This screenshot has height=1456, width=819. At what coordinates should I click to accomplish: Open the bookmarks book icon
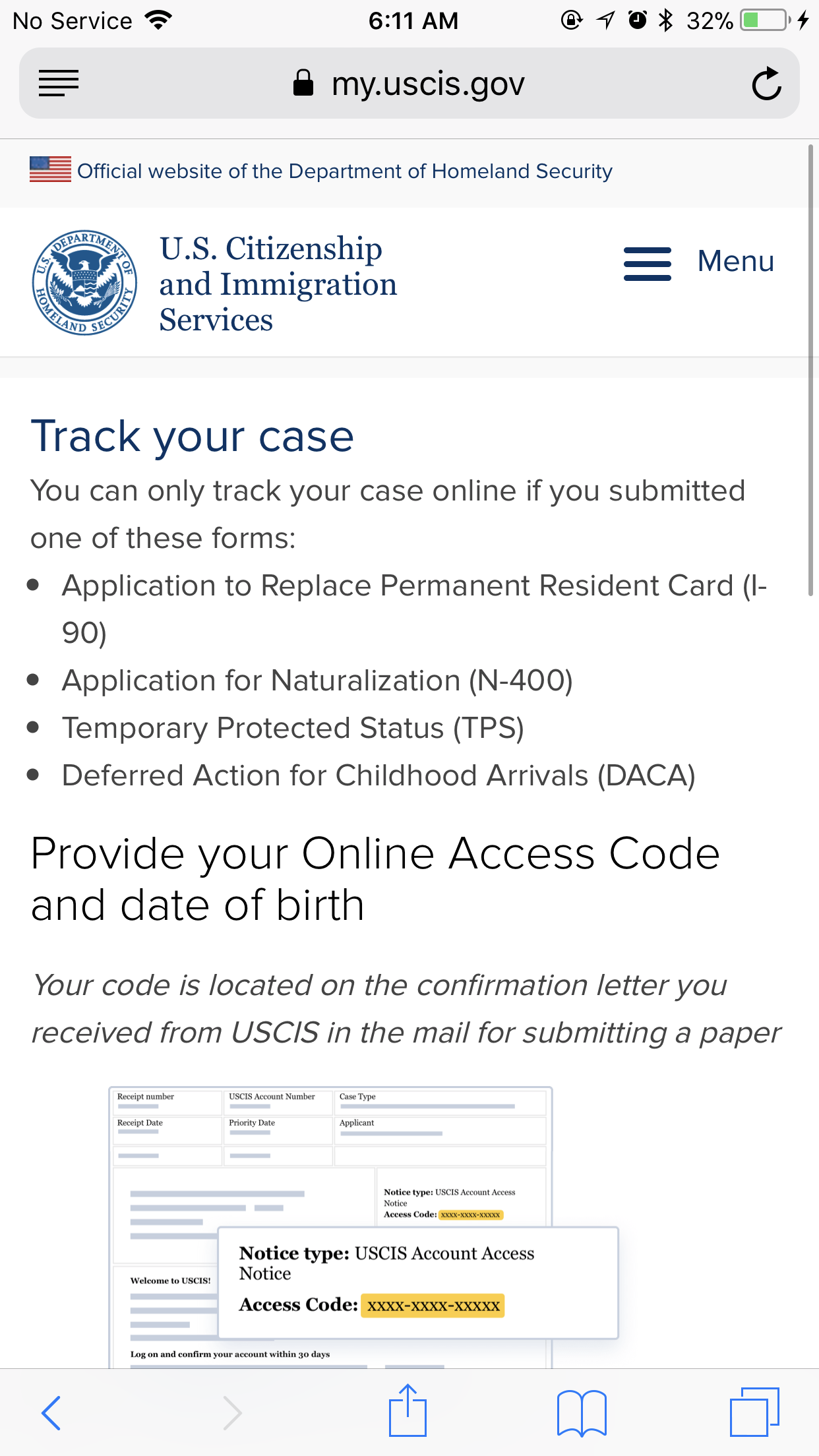(582, 1412)
